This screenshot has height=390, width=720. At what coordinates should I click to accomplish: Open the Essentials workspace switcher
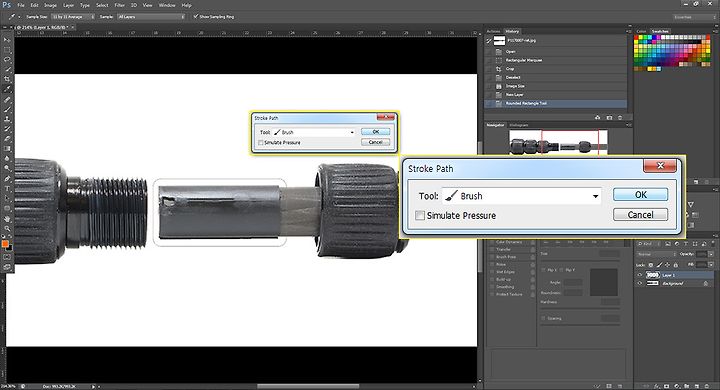pyautogui.click(x=694, y=17)
